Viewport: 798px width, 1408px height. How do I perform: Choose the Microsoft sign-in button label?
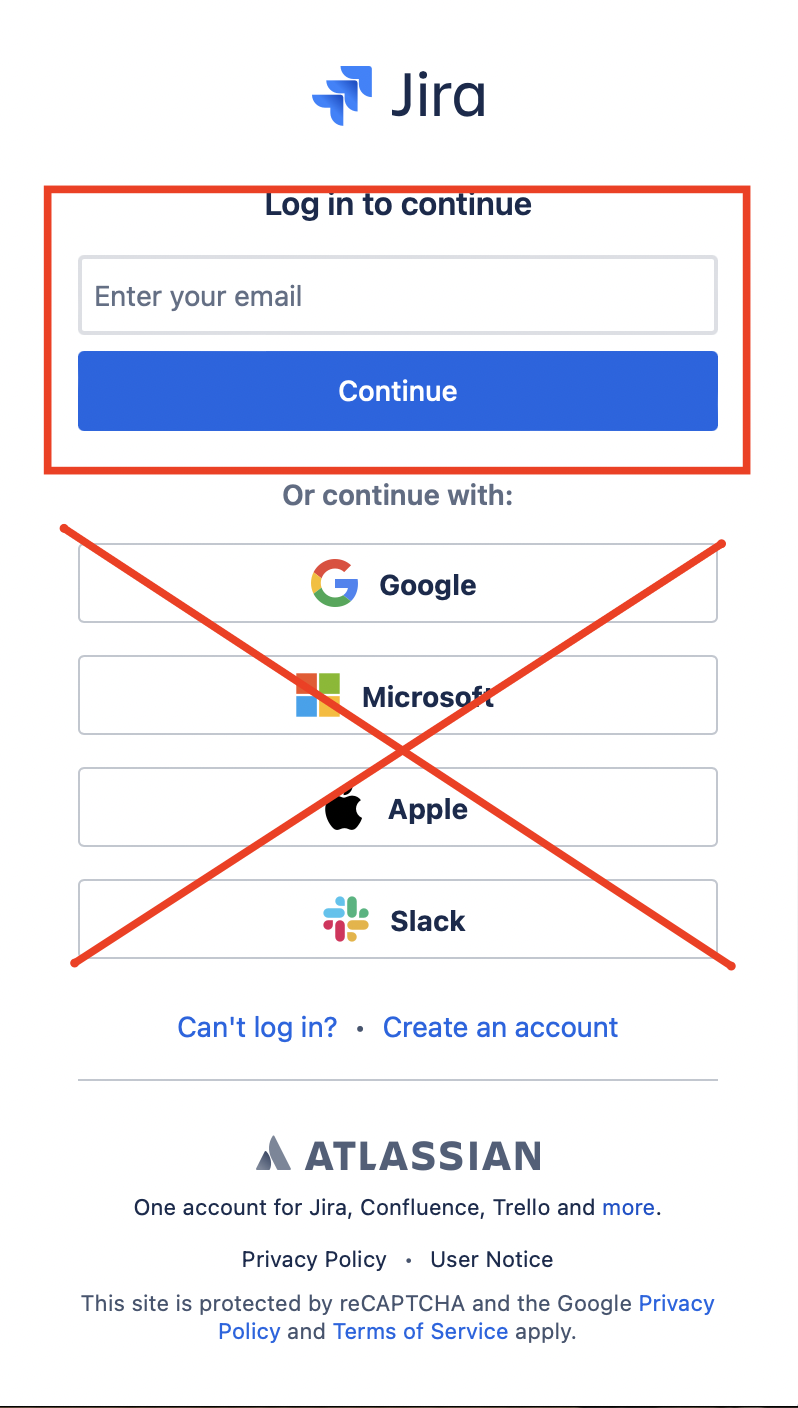(428, 697)
